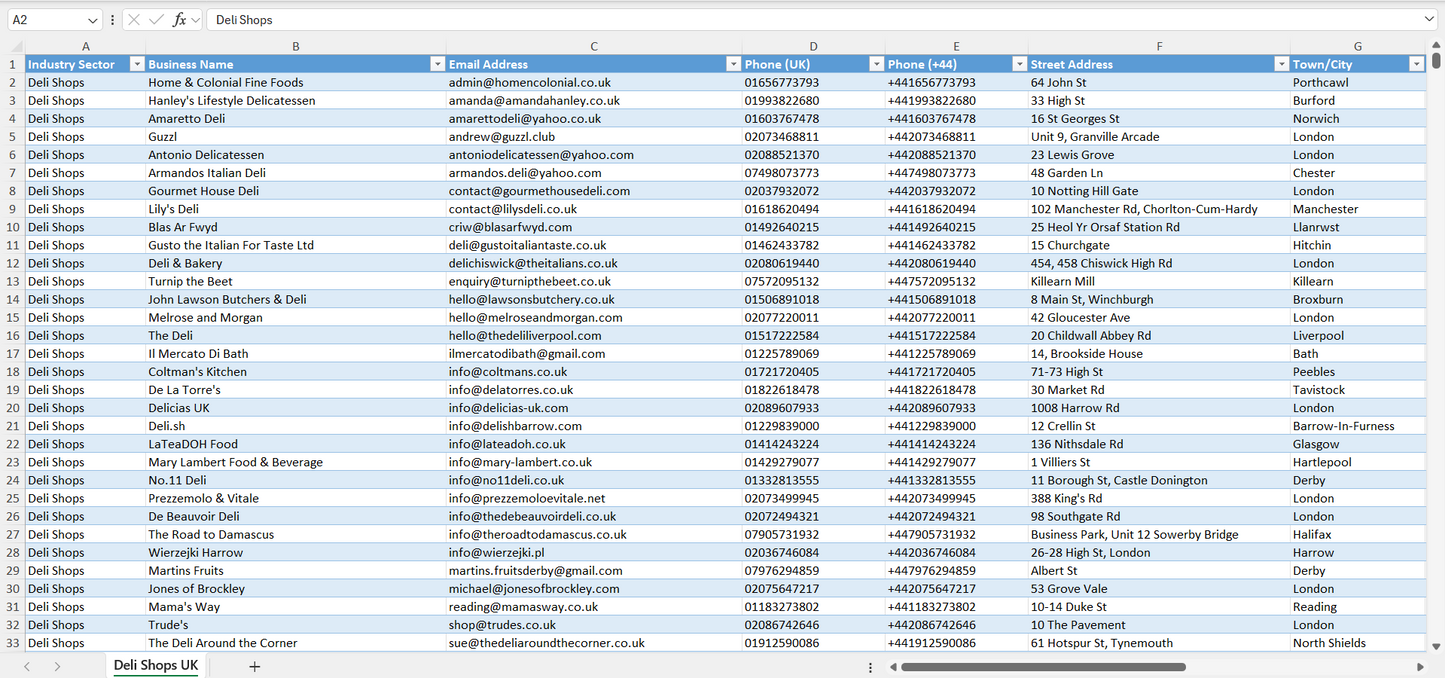
Task: Add a new sheet with plus icon
Action: [x=254, y=666]
